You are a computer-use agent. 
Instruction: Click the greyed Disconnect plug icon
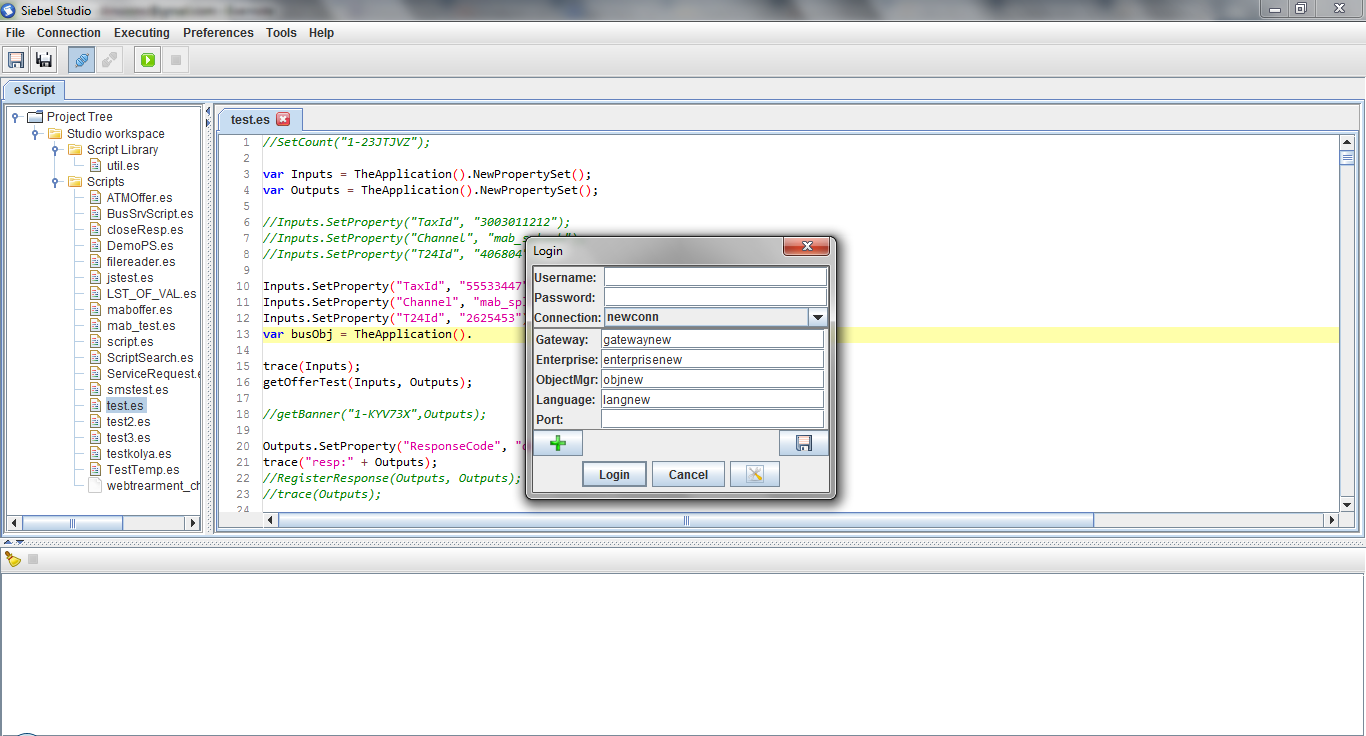click(x=110, y=60)
